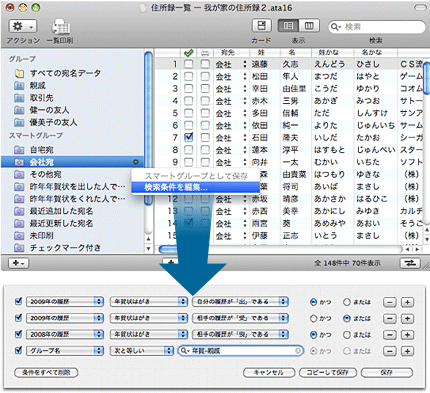Viewport: 430px width, 393px height.
Task: Select かつ on the second condition row
Action: [x=313, y=318]
